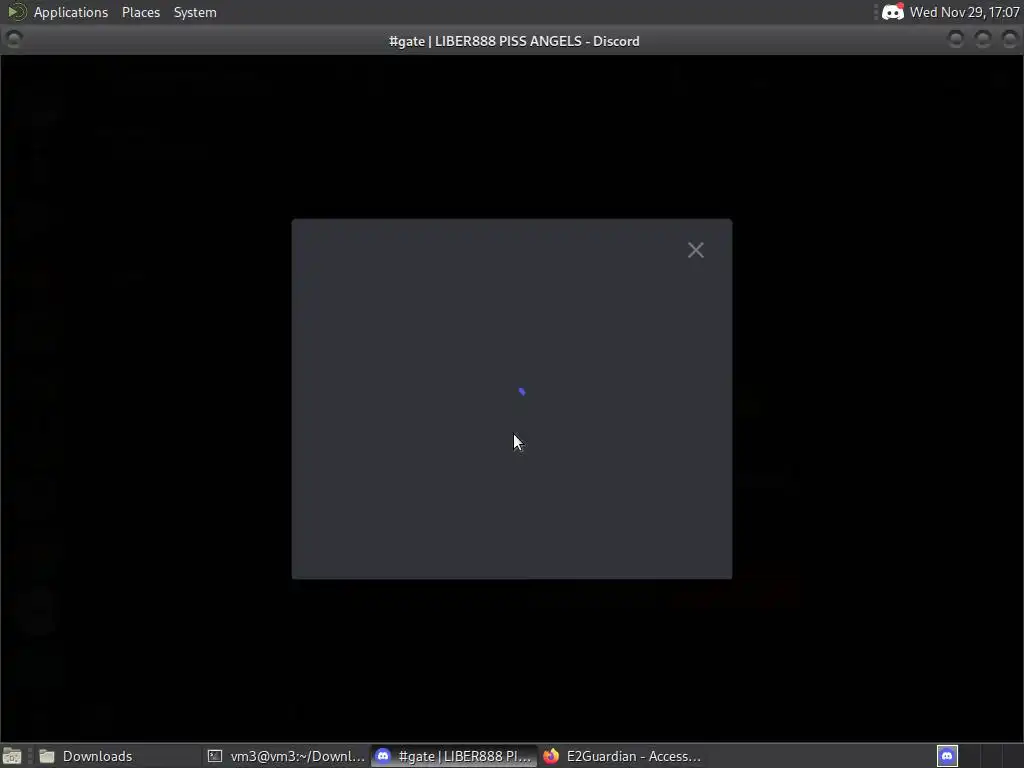
Task: Switch to the vm3@vm3 terminal window
Action: click(x=286, y=756)
